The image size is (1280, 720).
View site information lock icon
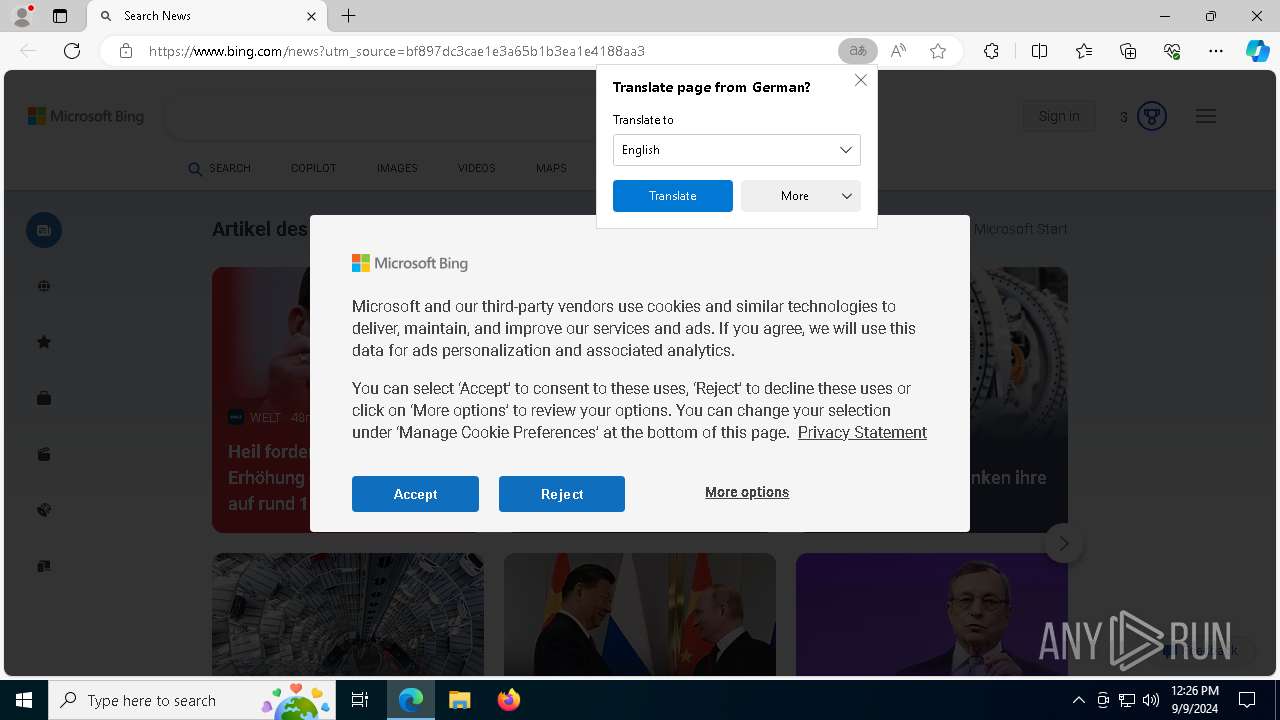(126, 51)
